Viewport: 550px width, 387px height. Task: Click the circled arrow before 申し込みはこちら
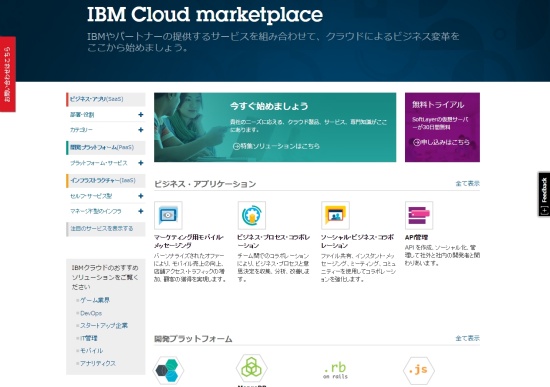(417, 142)
